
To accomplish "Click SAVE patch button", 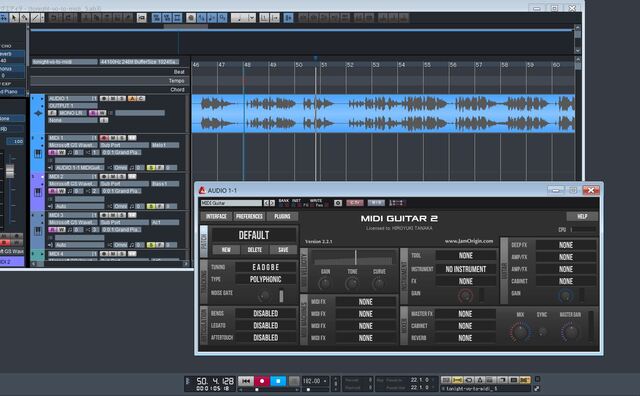I will [283, 249].
